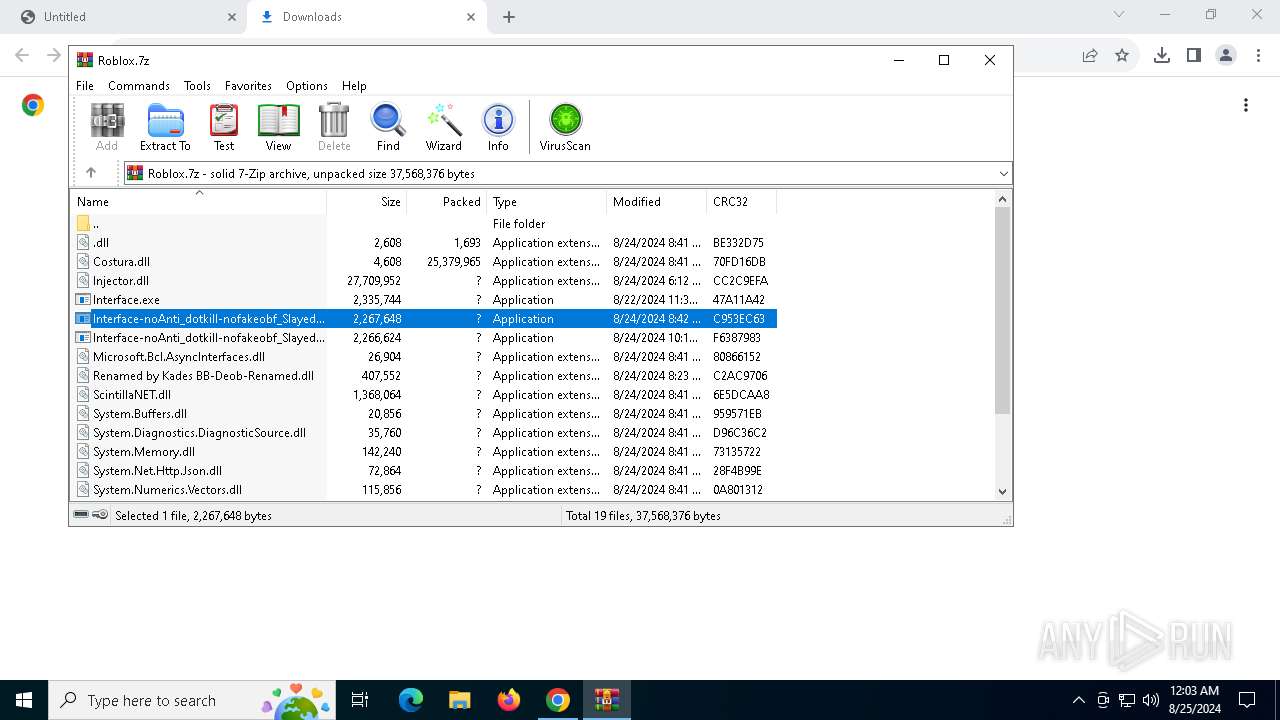Switch to Chrome on the taskbar
The image size is (1280, 720).
tap(558, 700)
